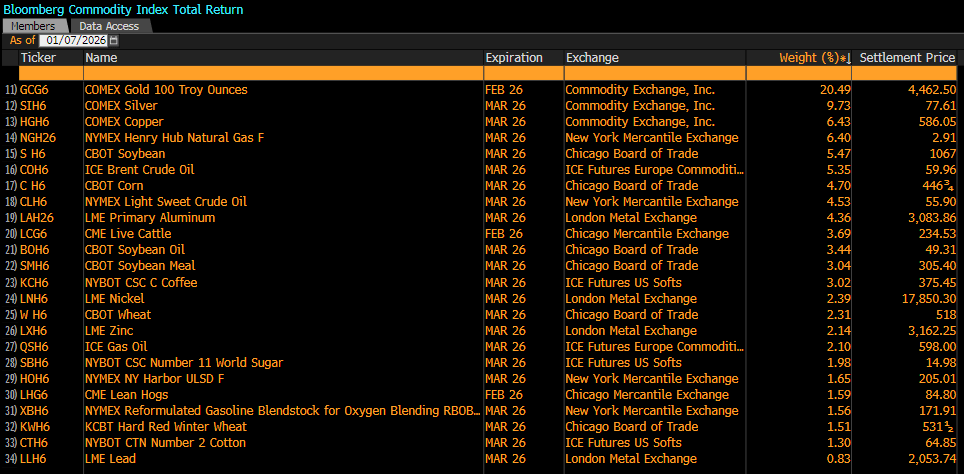Select the GCG6 ticker

pyautogui.click(x=34, y=90)
